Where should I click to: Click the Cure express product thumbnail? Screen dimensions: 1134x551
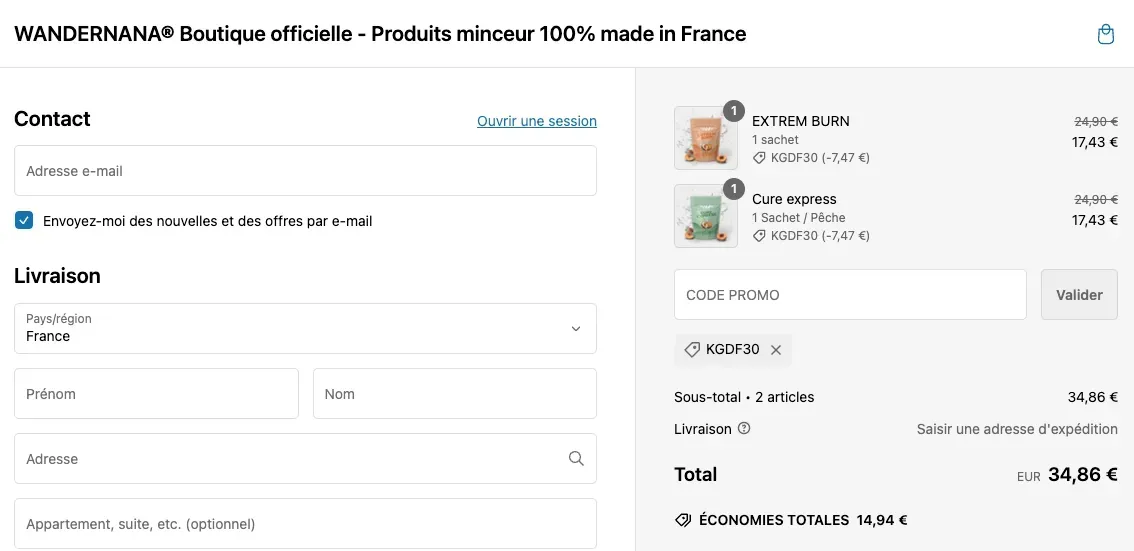(x=706, y=216)
